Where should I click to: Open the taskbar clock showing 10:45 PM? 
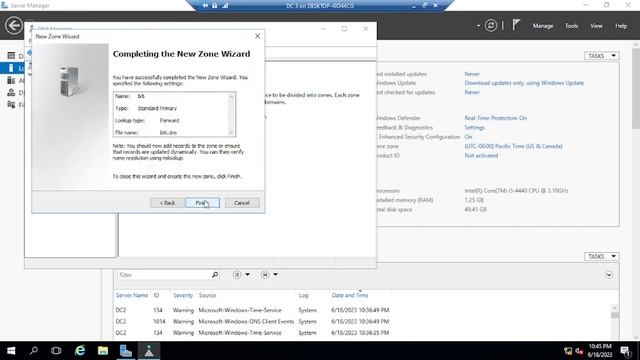click(x=600, y=351)
